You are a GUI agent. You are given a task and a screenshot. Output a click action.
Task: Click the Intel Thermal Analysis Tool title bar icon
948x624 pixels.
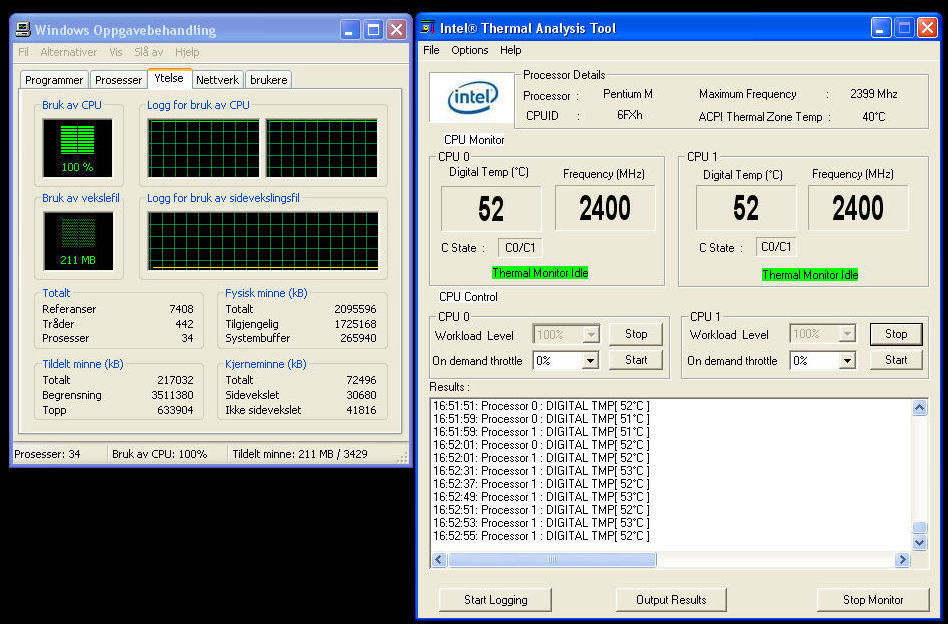(x=427, y=28)
